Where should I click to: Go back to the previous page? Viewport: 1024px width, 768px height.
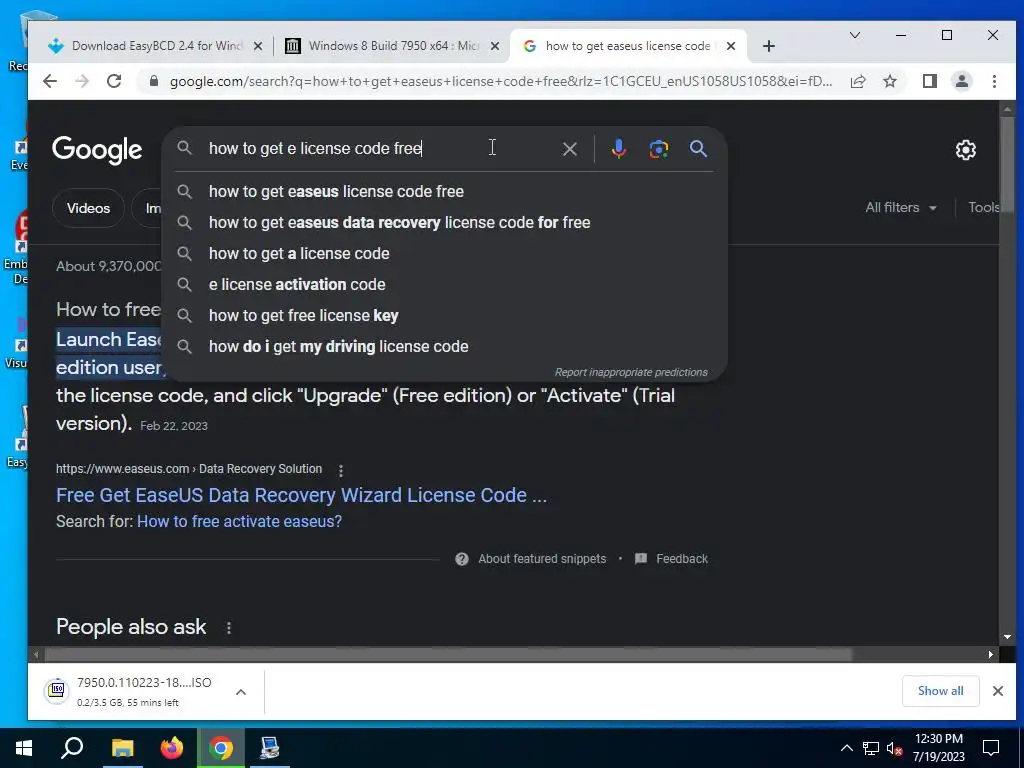[50, 81]
